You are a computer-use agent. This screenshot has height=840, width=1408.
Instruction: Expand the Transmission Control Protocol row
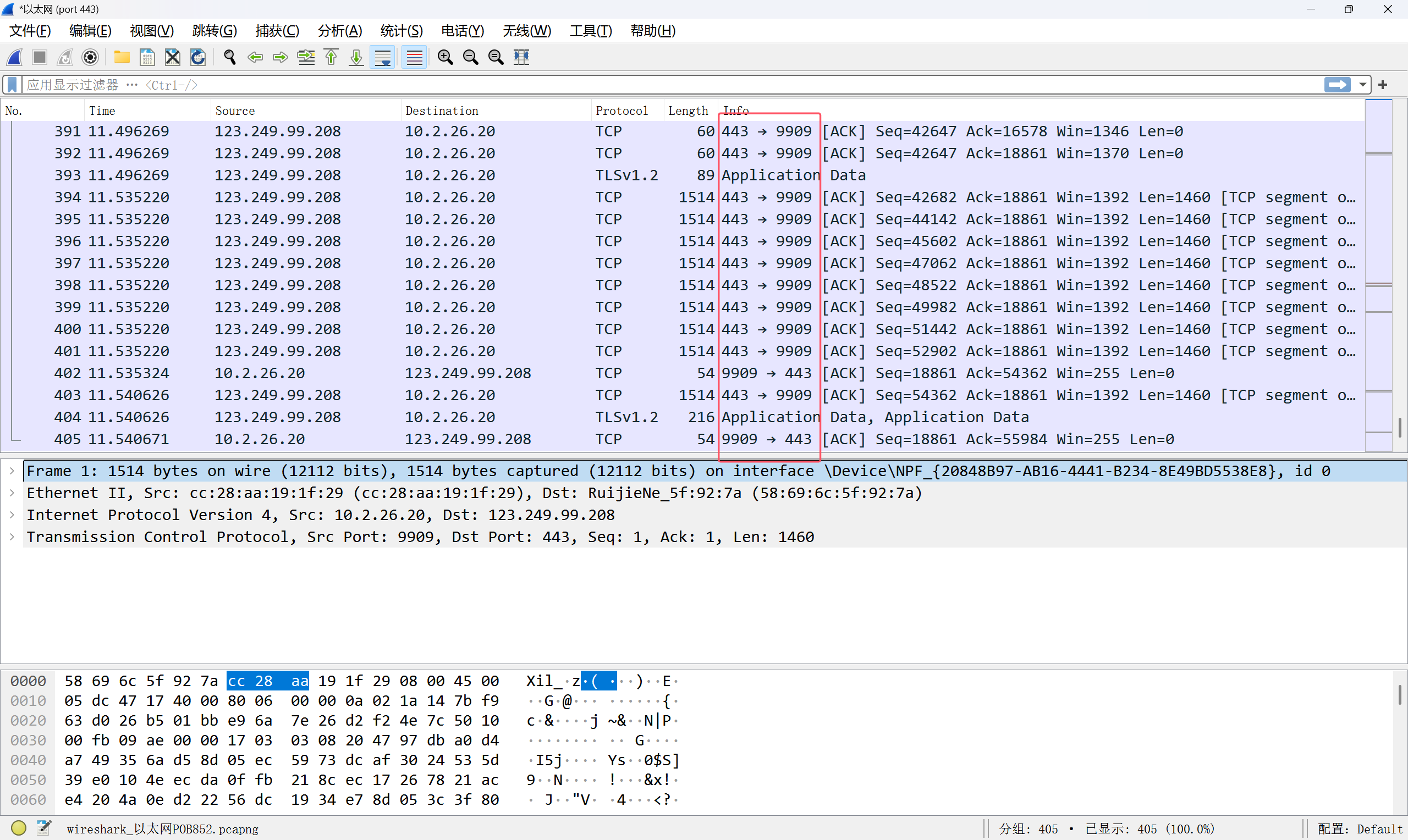(x=12, y=537)
